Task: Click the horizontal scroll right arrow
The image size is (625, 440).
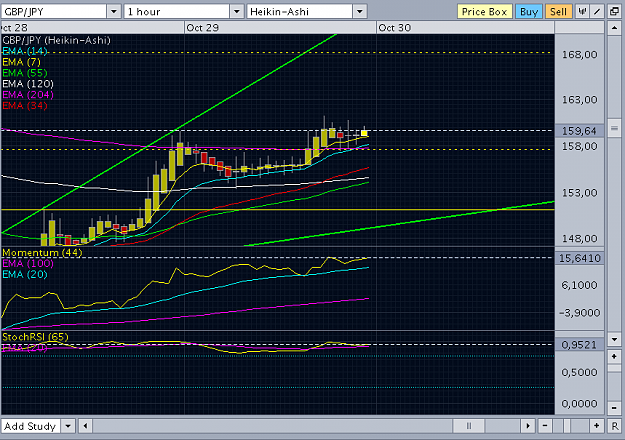Action: [528, 426]
